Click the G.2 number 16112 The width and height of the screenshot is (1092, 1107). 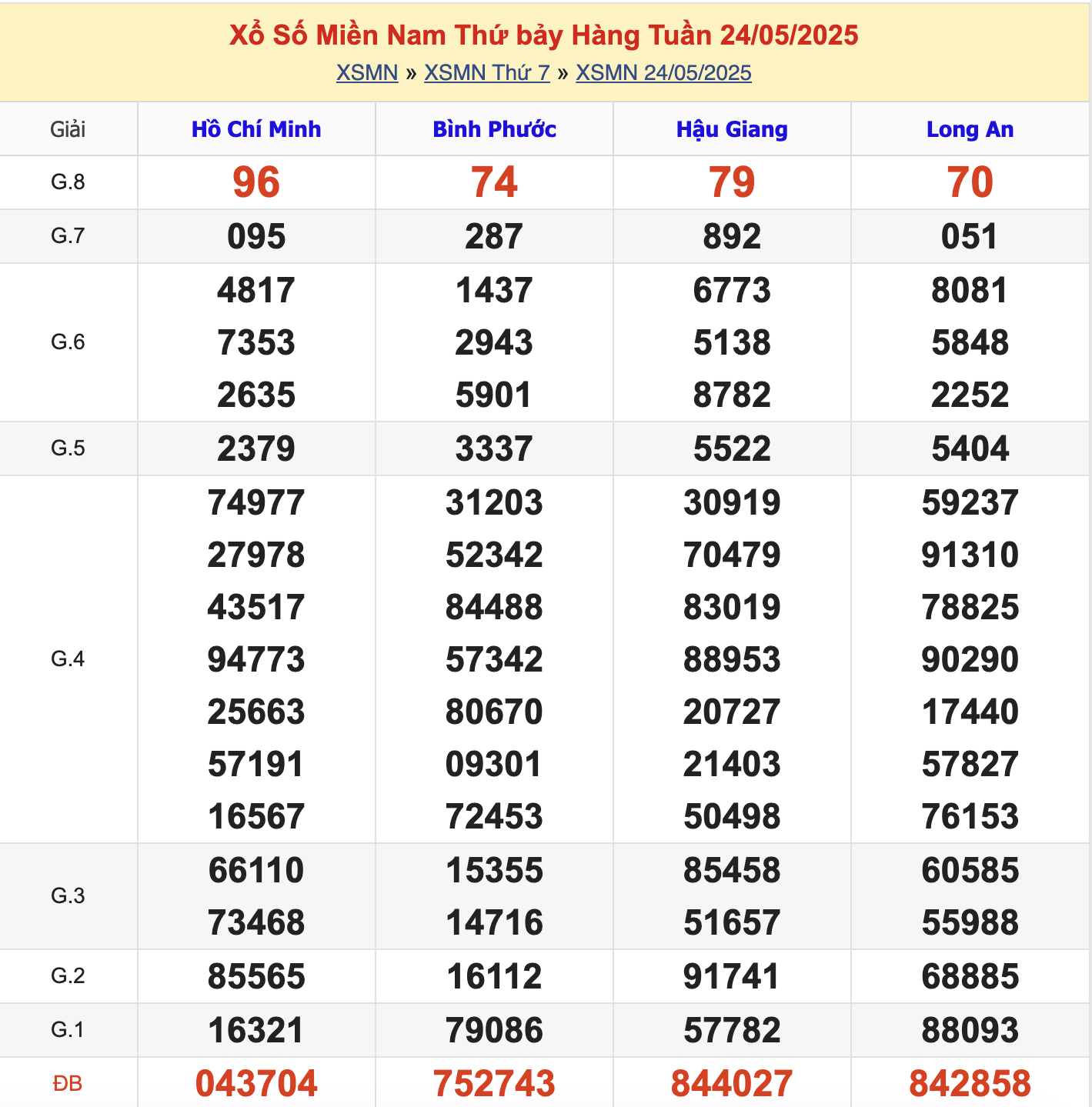(494, 976)
